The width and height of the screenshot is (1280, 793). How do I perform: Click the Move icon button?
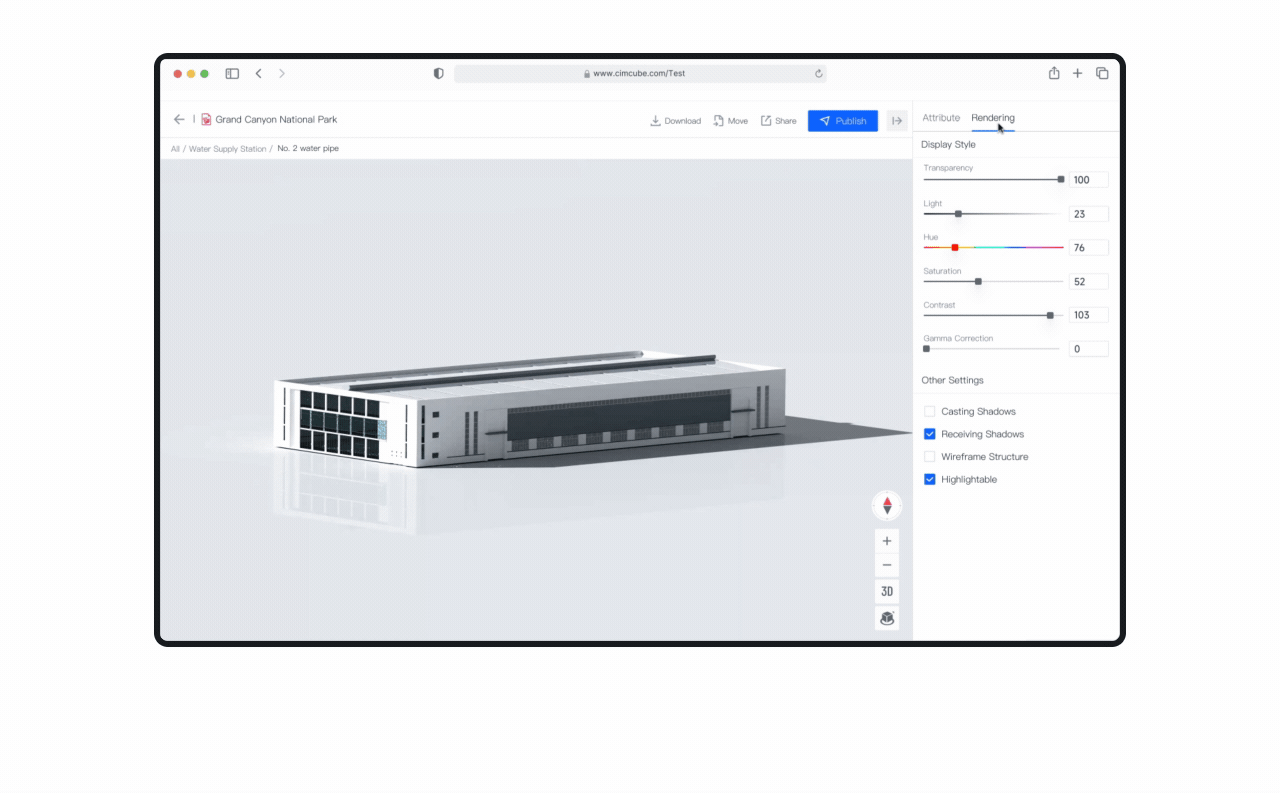(x=730, y=121)
